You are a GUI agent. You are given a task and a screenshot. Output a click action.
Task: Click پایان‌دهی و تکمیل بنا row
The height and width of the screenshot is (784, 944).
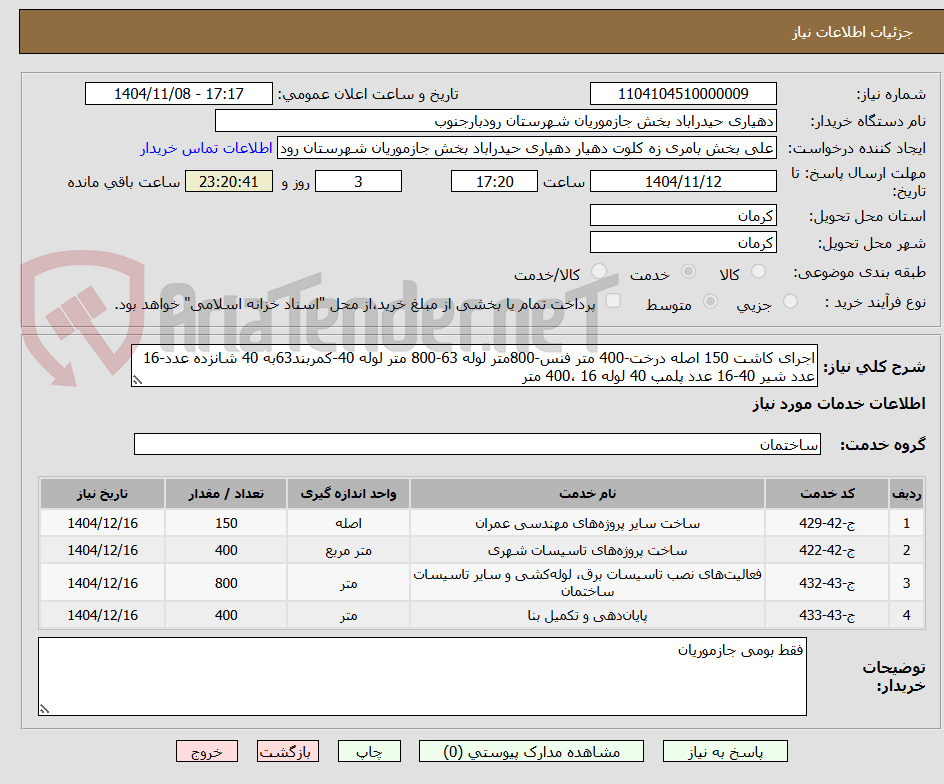click(482, 615)
